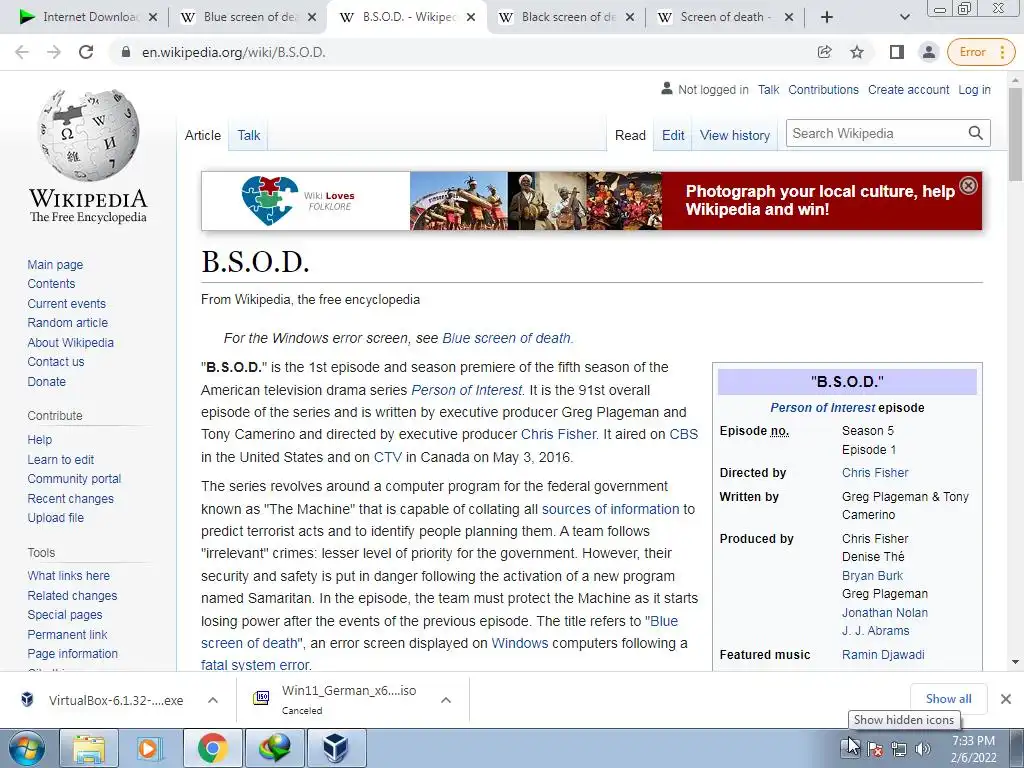Open View history tab
The image size is (1024, 768).
coord(735,135)
